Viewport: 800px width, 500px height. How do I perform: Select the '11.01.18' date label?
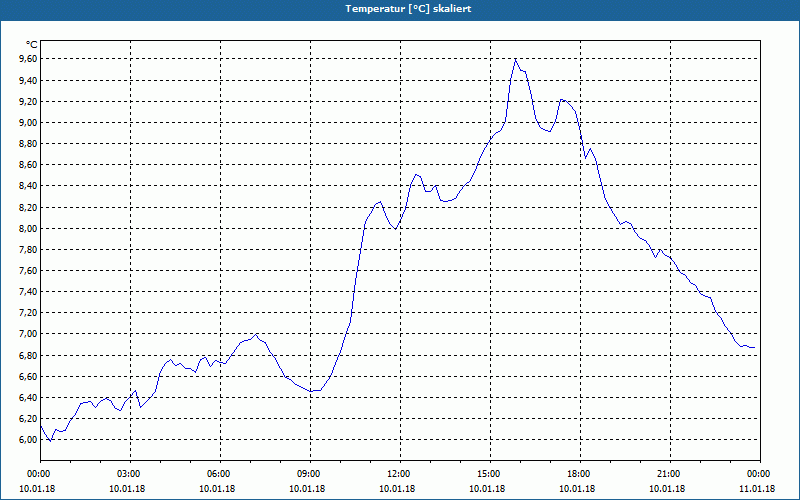pyautogui.click(x=757, y=489)
